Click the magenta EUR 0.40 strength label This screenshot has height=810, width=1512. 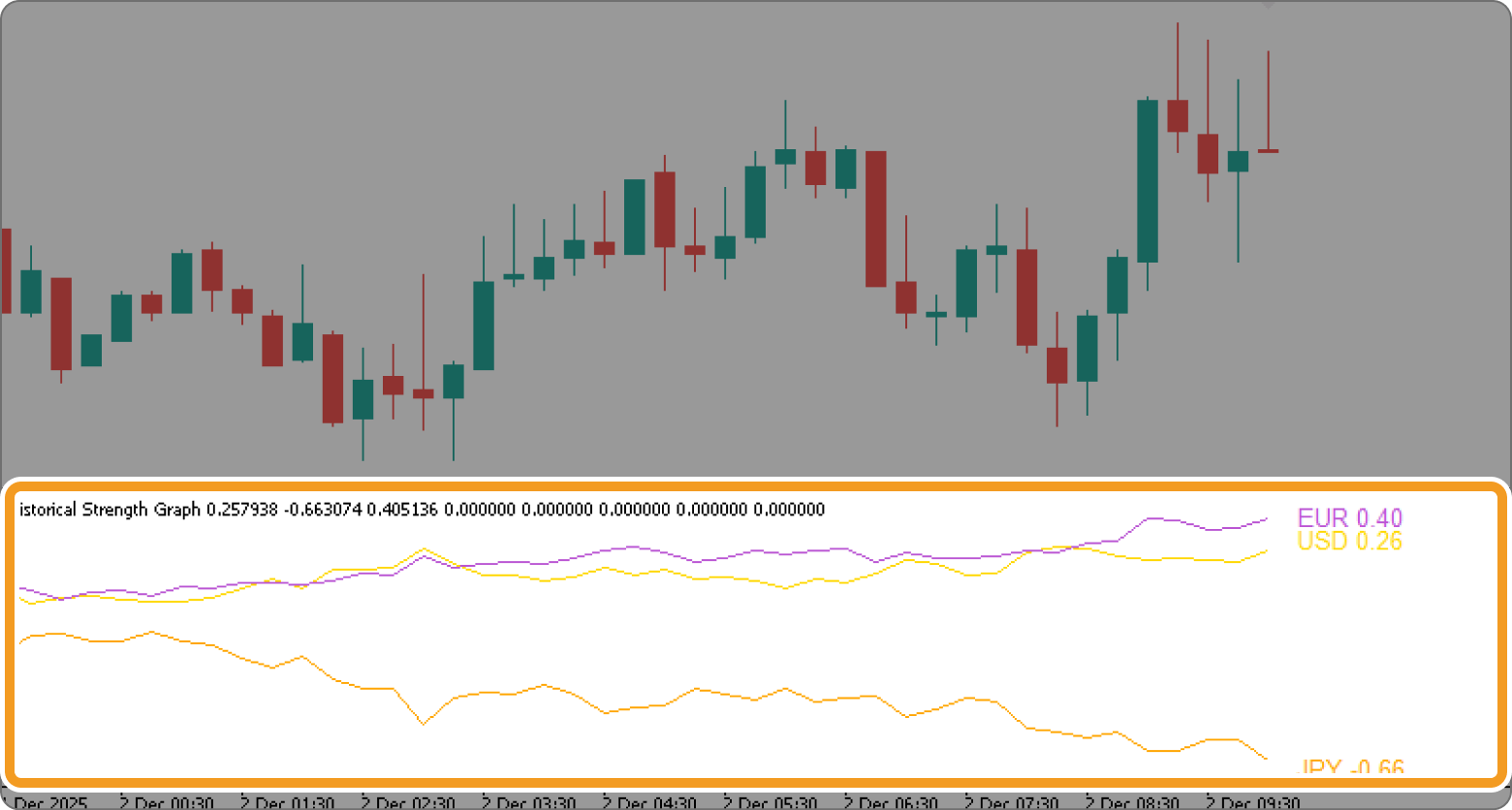coord(1349,519)
